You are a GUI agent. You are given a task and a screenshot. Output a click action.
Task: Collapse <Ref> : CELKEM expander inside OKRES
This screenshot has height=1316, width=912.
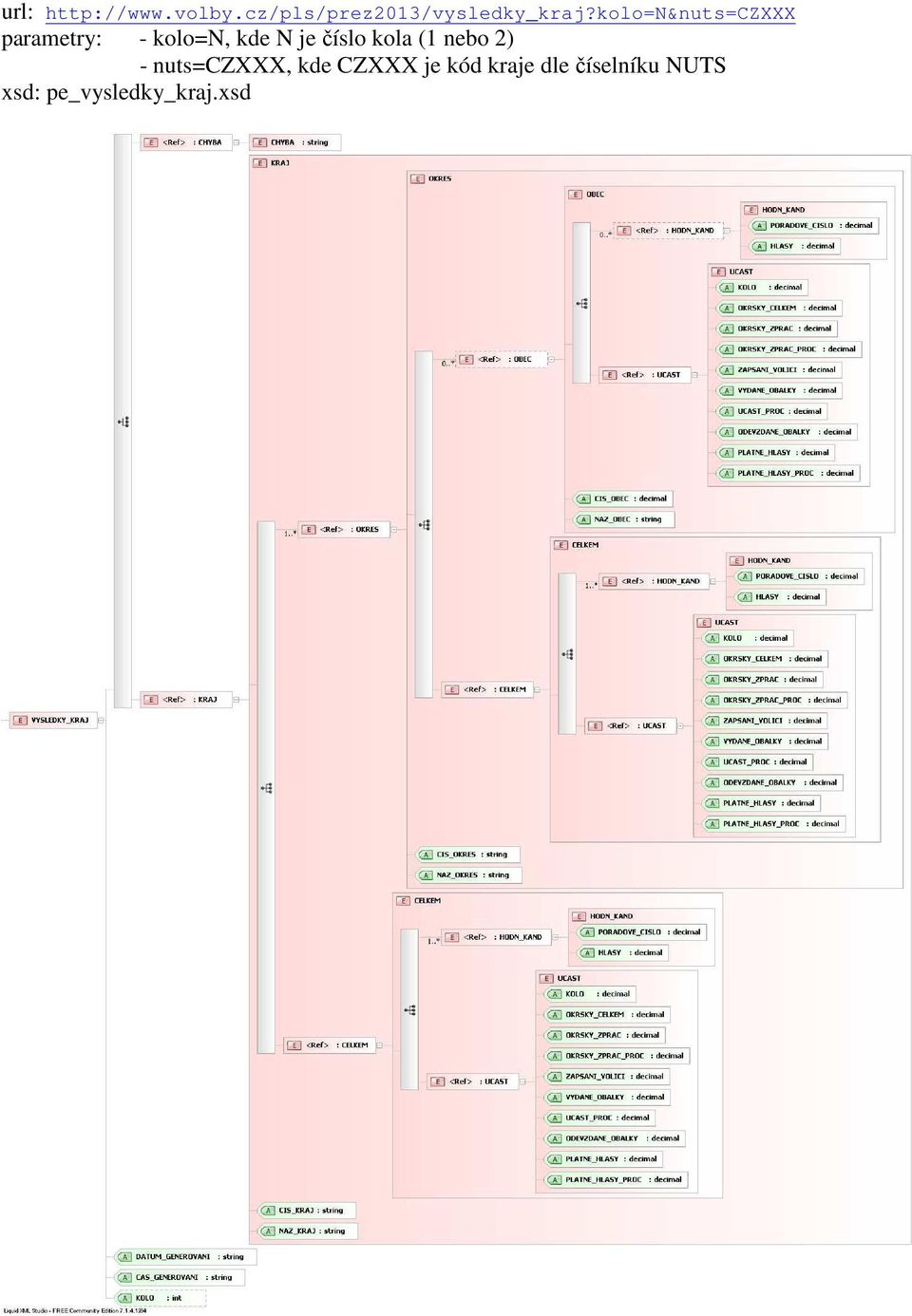point(537,690)
